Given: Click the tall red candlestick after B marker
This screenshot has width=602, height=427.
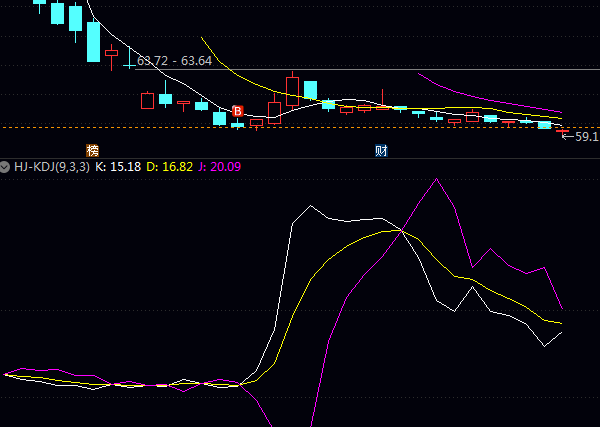Looking at the screenshot, I should point(293,90).
